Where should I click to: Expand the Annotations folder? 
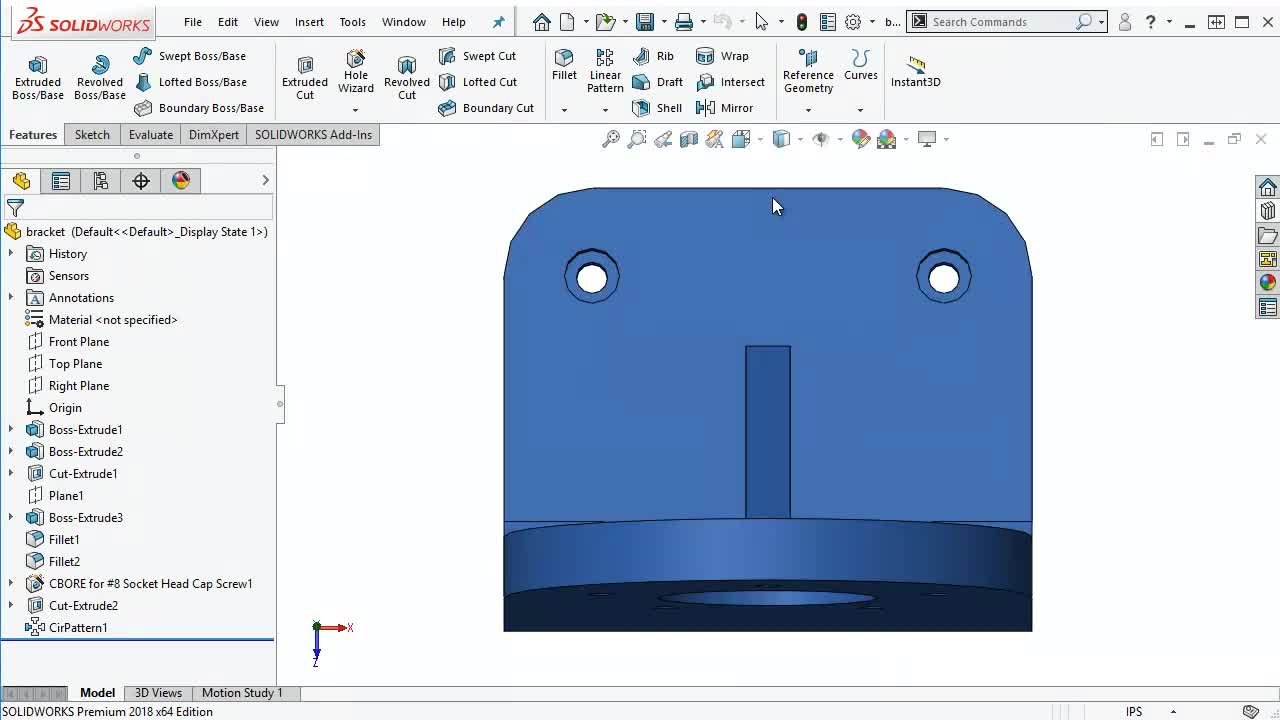[x=11, y=298]
